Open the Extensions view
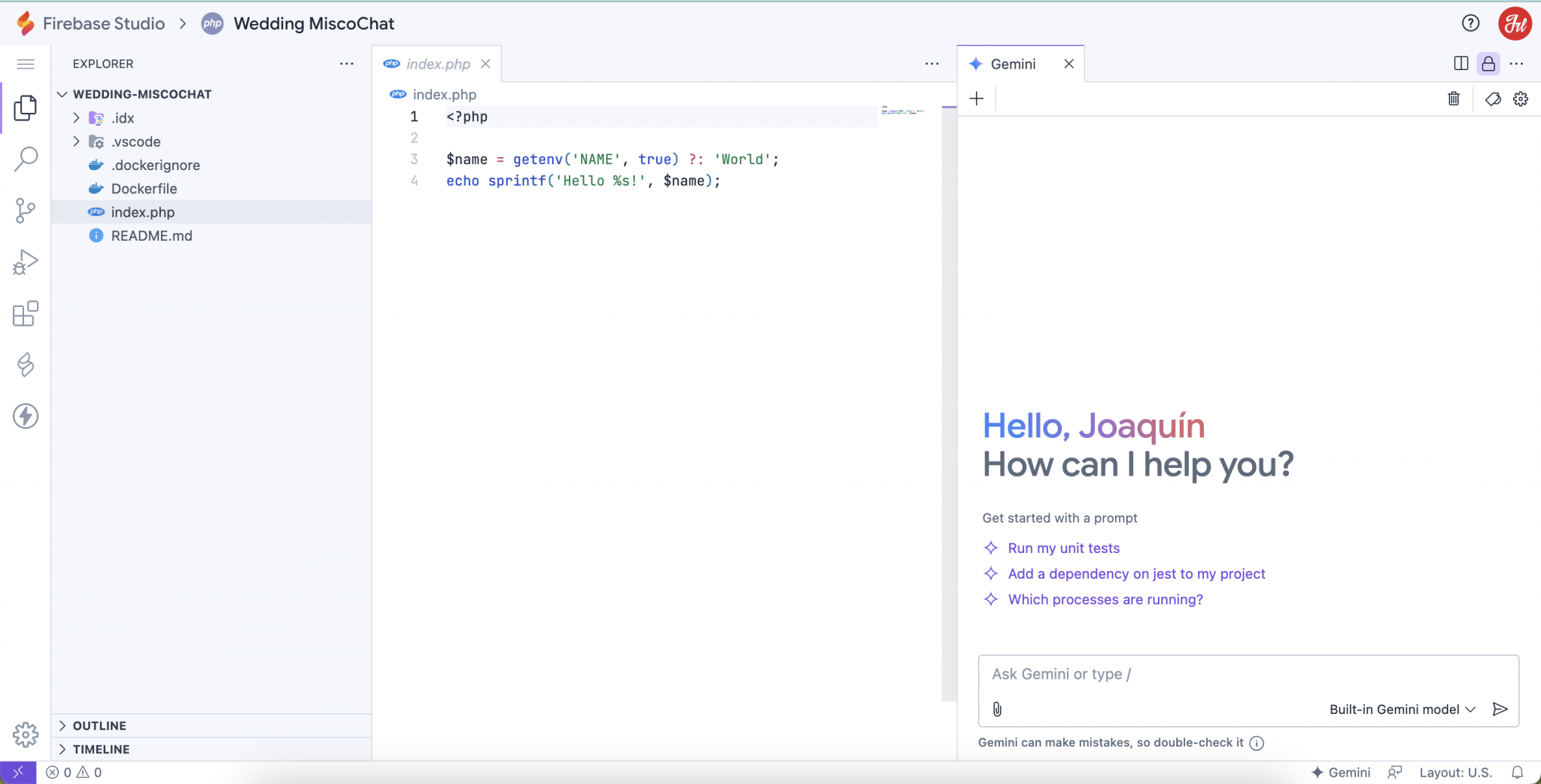Viewport: 1541px width, 784px height. 26,314
